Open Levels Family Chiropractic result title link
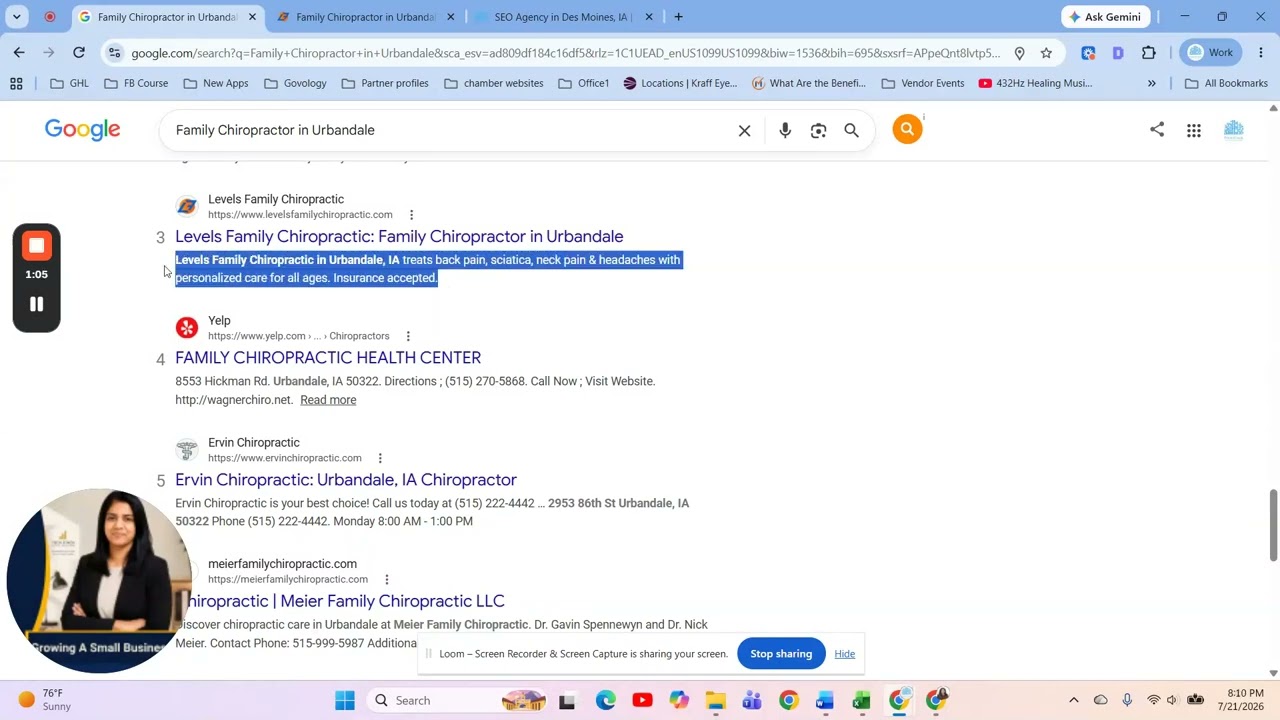Screen dimensions: 1280x720 click(x=399, y=237)
